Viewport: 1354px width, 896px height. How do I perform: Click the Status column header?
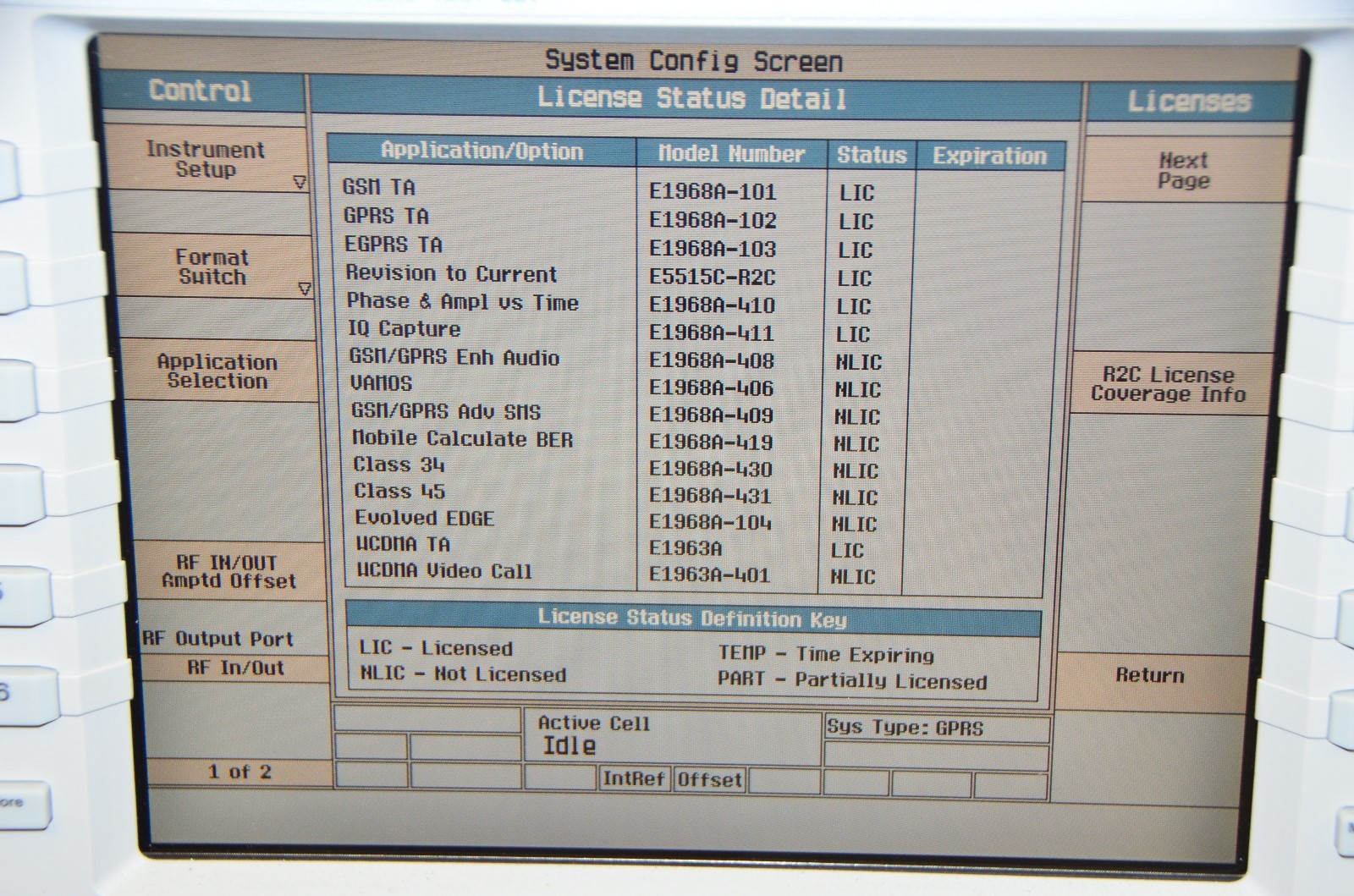coord(871,156)
